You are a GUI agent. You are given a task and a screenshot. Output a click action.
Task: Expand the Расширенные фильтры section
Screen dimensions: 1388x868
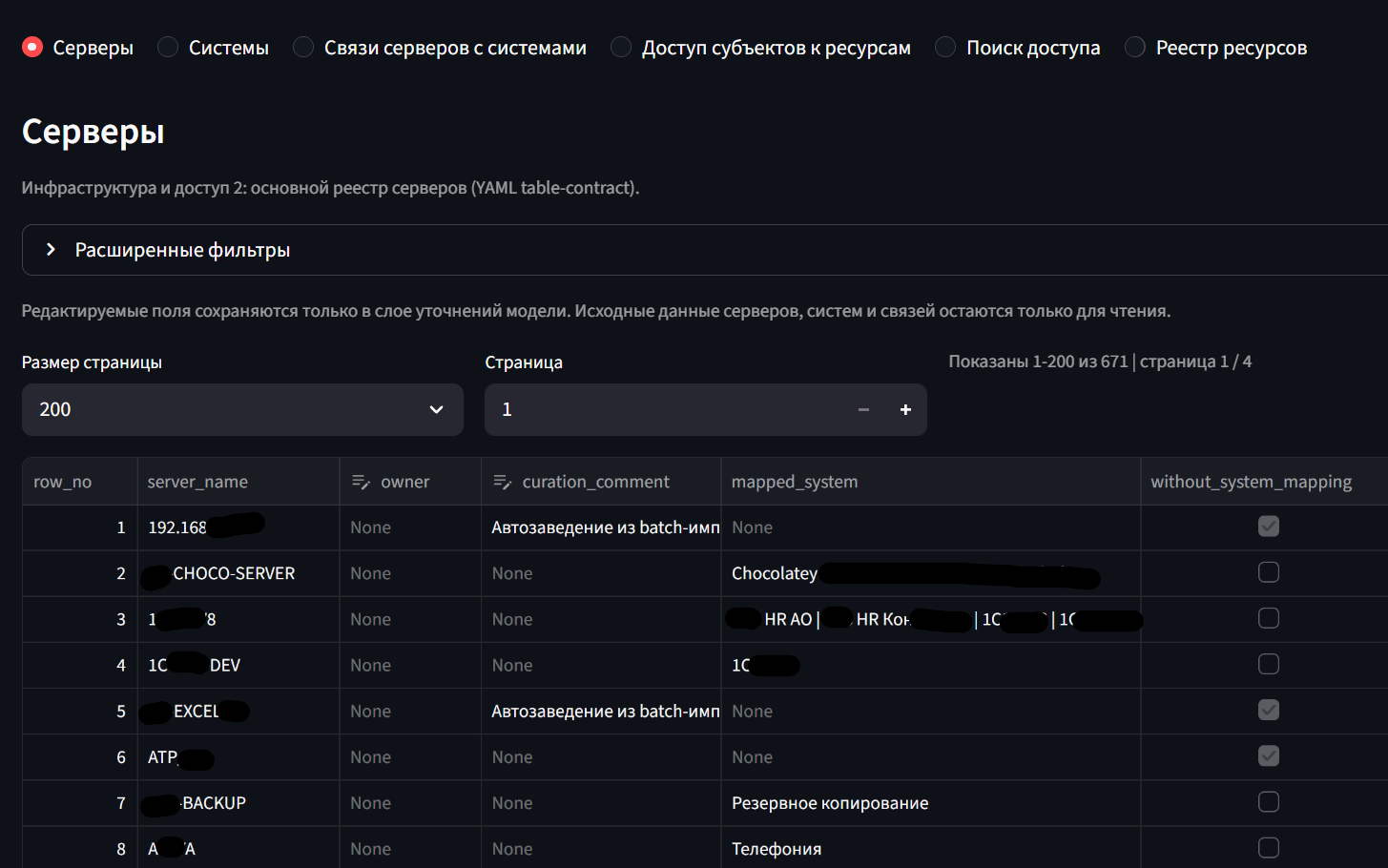click(x=705, y=250)
